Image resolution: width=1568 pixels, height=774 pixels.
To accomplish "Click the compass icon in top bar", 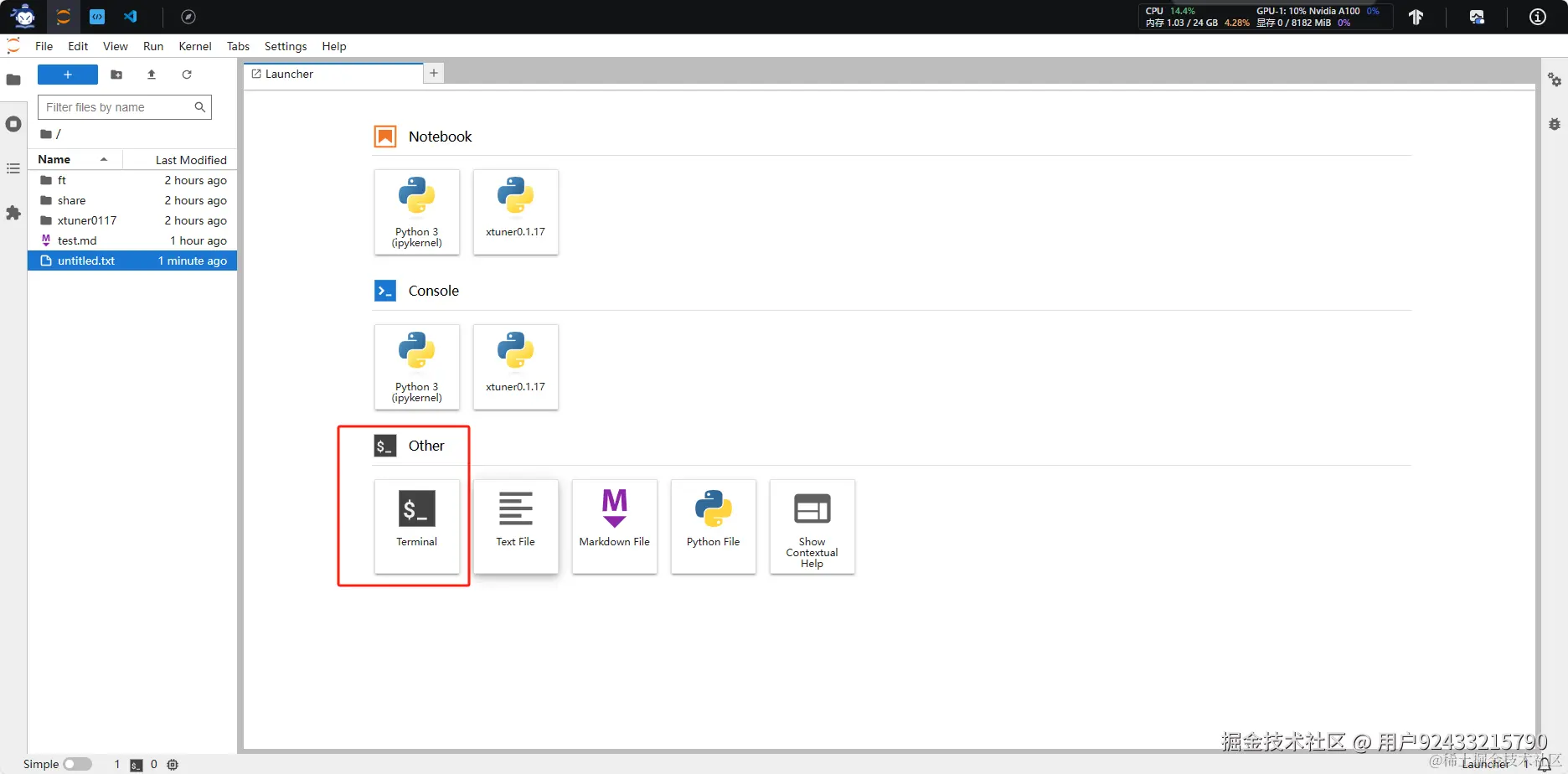I will (188, 17).
